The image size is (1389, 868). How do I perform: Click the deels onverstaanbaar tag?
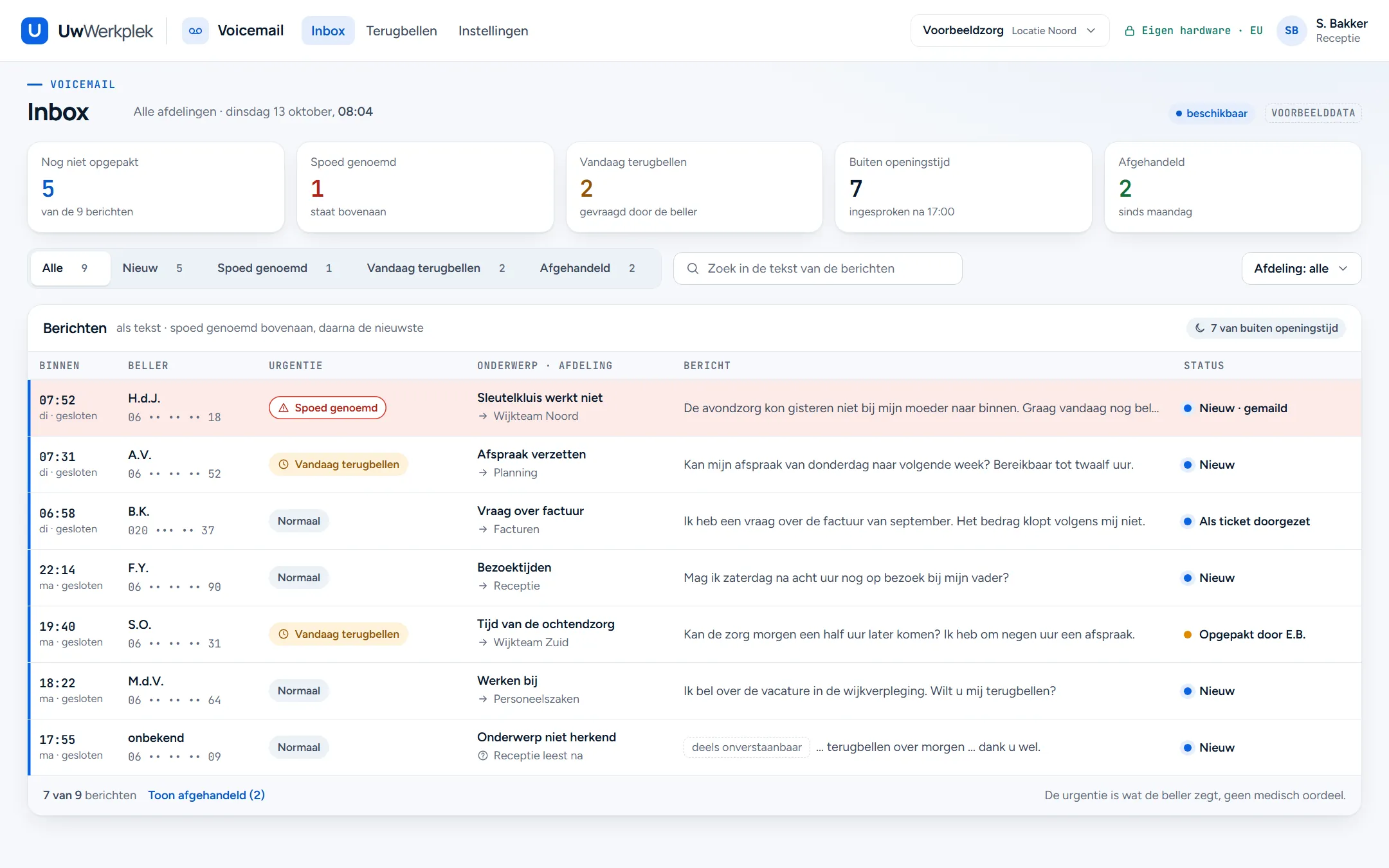click(747, 747)
